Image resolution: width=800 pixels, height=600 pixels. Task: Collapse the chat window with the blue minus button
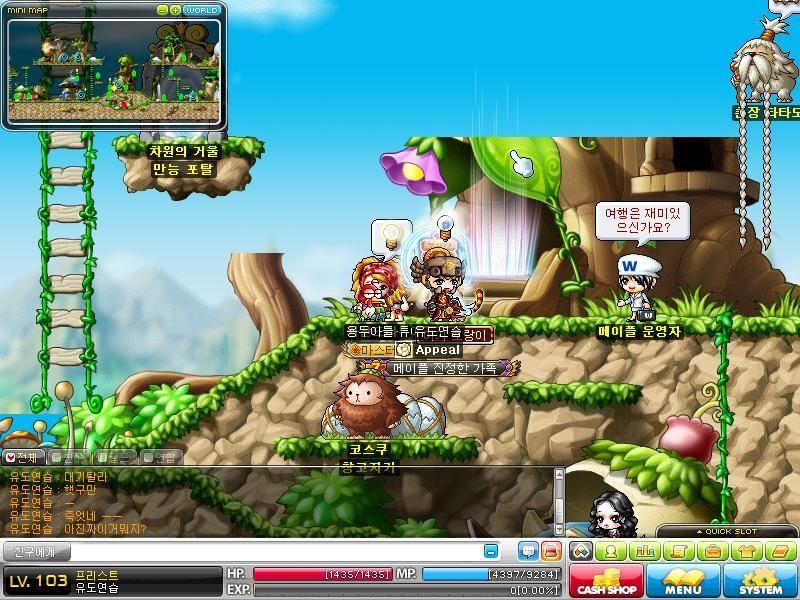coord(490,552)
